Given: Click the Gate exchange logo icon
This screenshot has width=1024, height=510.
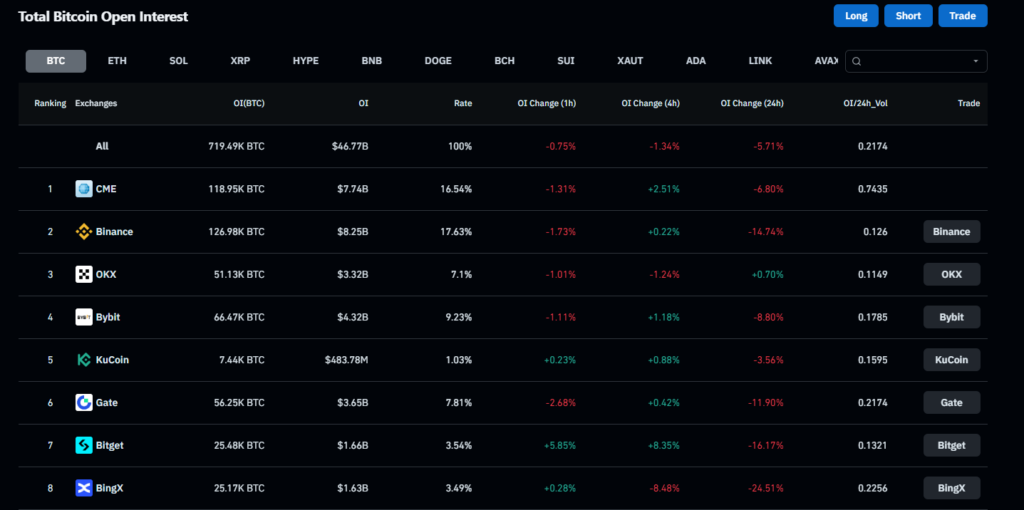Looking at the screenshot, I should 84,402.
